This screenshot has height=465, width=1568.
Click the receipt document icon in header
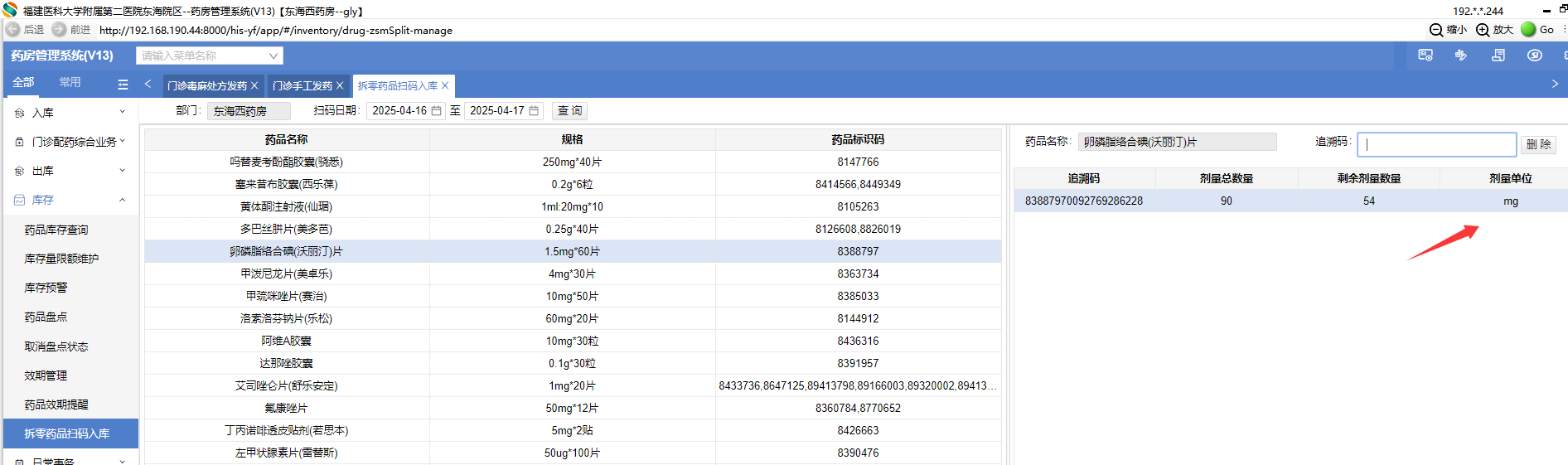[x=1498, y=56]
